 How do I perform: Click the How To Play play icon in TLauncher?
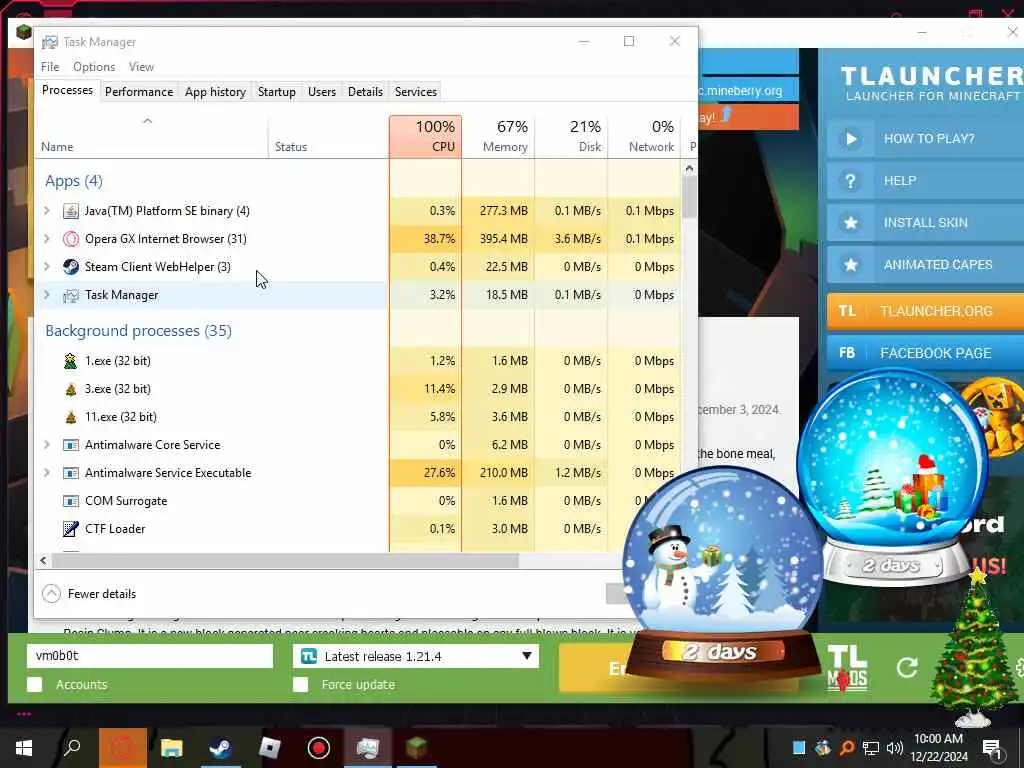(850, 138)
